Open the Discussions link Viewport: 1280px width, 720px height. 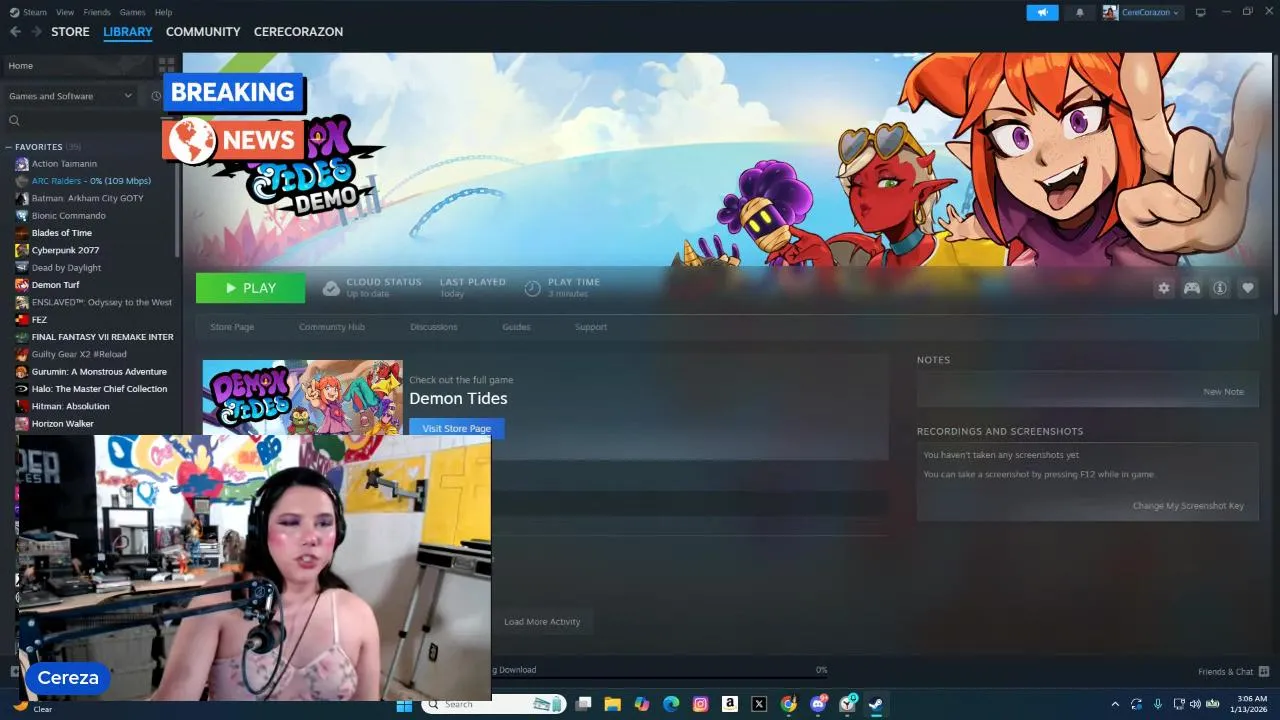[434, 327]
